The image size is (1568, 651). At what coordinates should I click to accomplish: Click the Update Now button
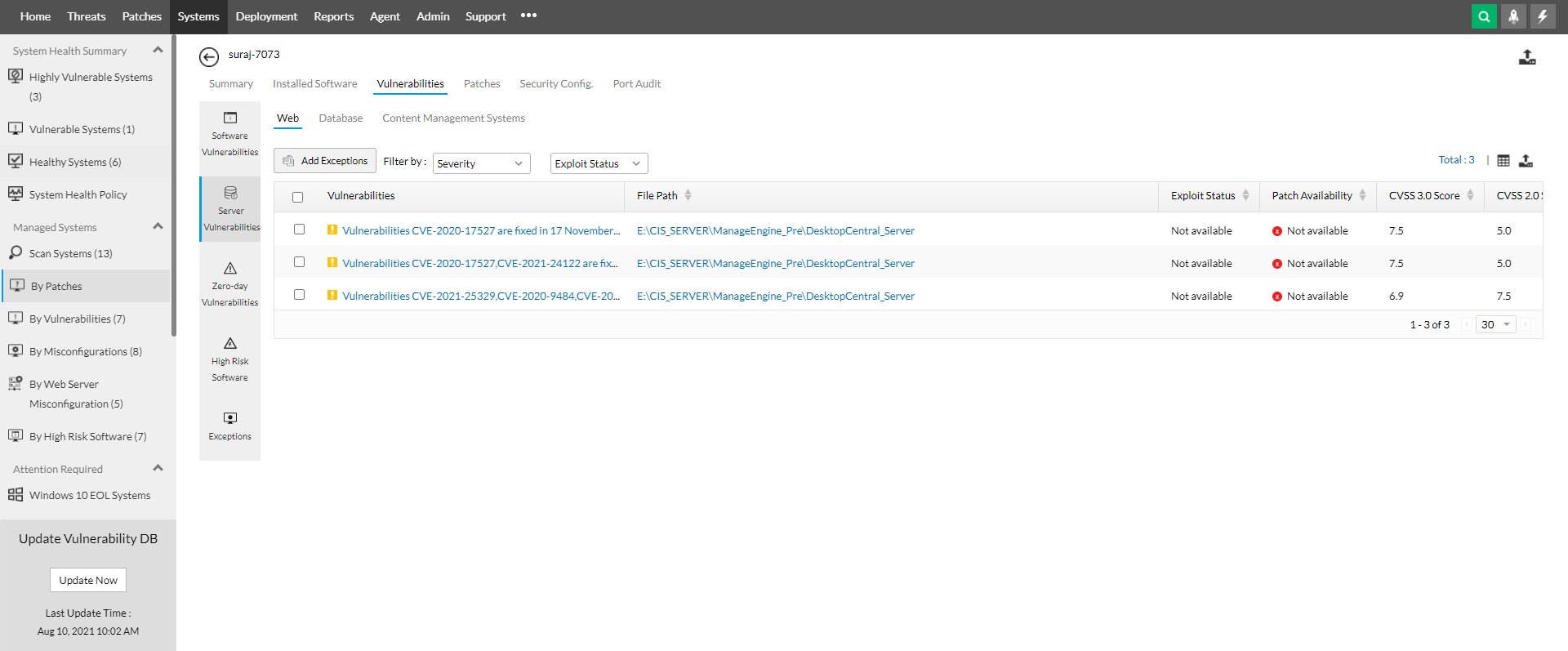pos(88,580)
